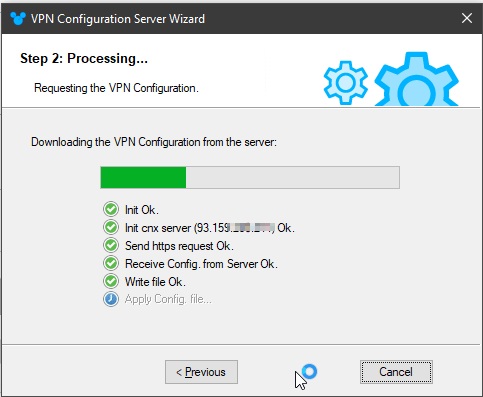Image resolution: width=483 pixels, height=397 pixels.
Task: Click the green filled part of progress bar
Action: point(143,178)
